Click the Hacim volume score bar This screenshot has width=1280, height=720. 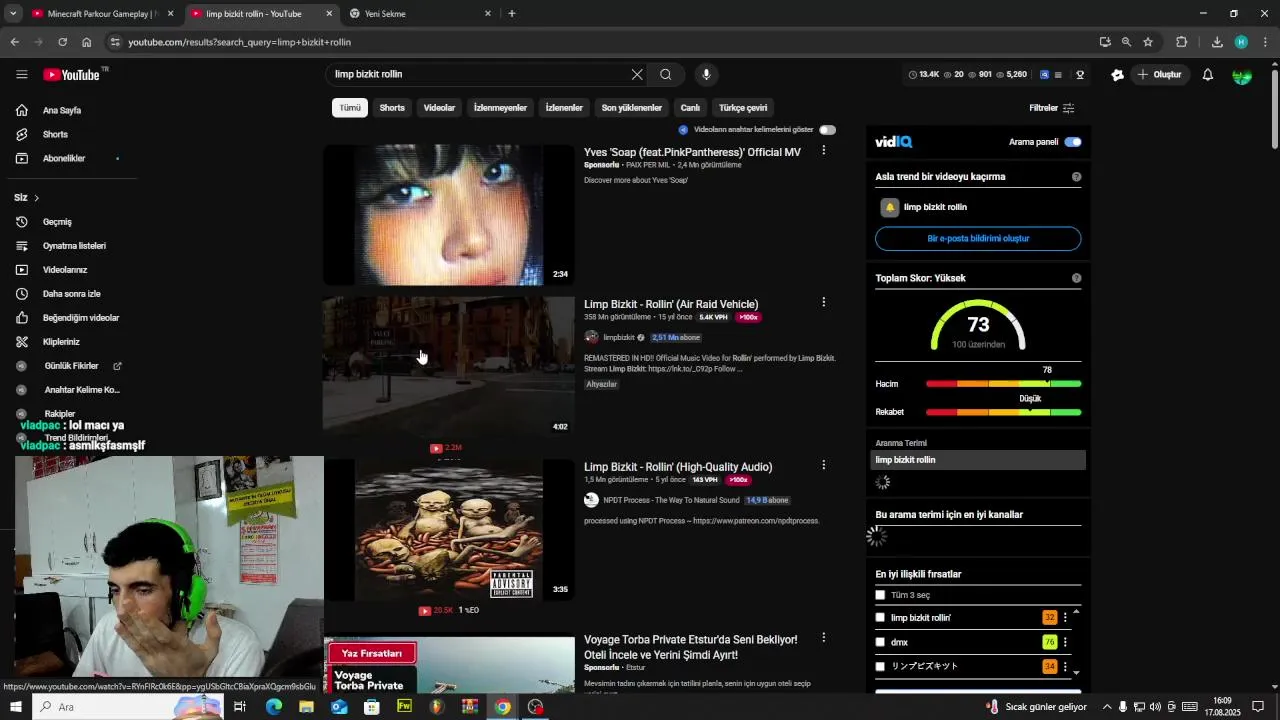pos(1003,384)
